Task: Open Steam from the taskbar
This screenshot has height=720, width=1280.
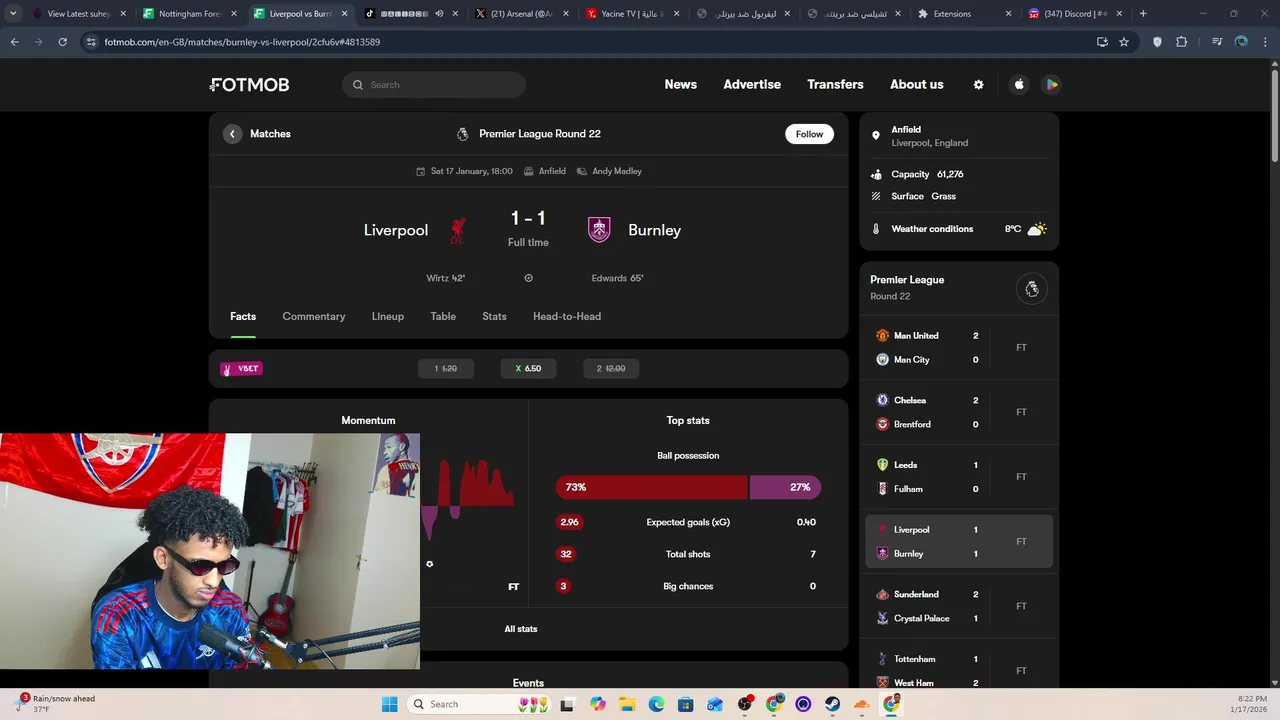Action: 832,704
